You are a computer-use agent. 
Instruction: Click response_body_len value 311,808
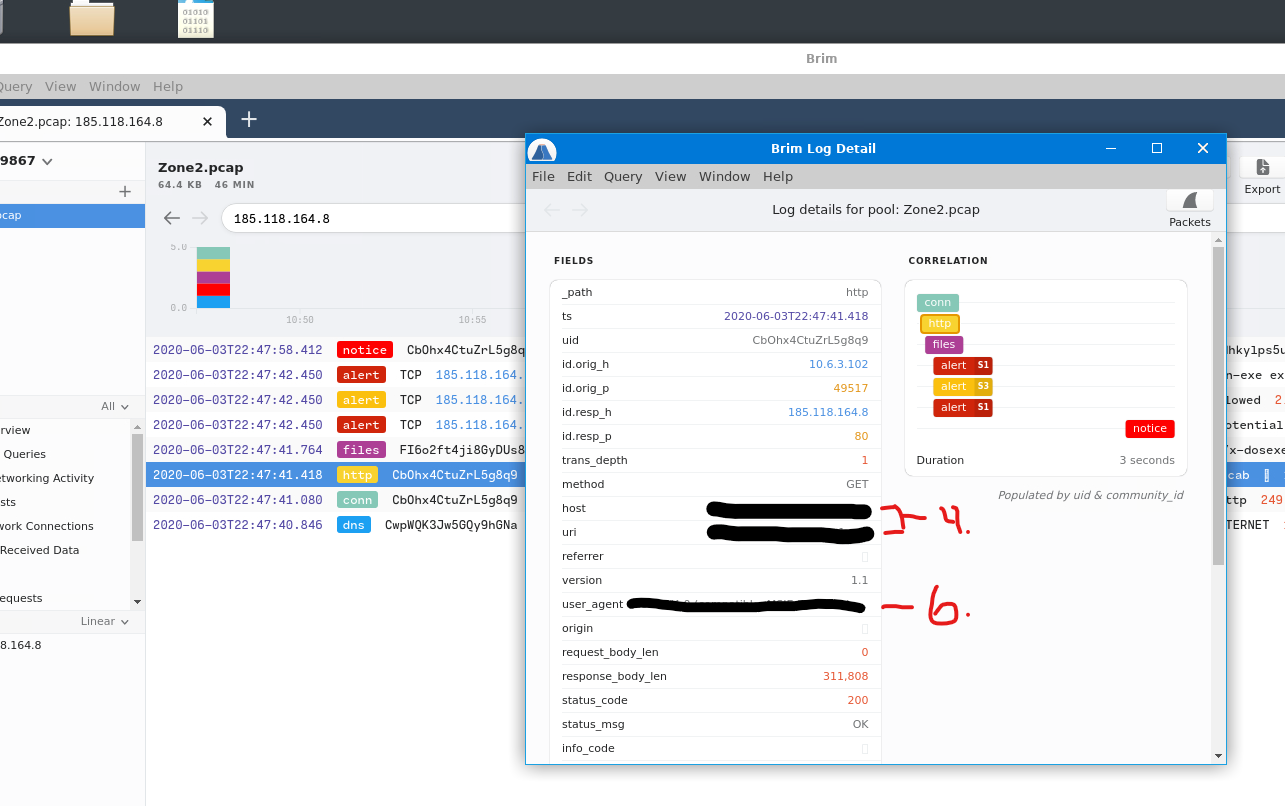tap(845, 676)
